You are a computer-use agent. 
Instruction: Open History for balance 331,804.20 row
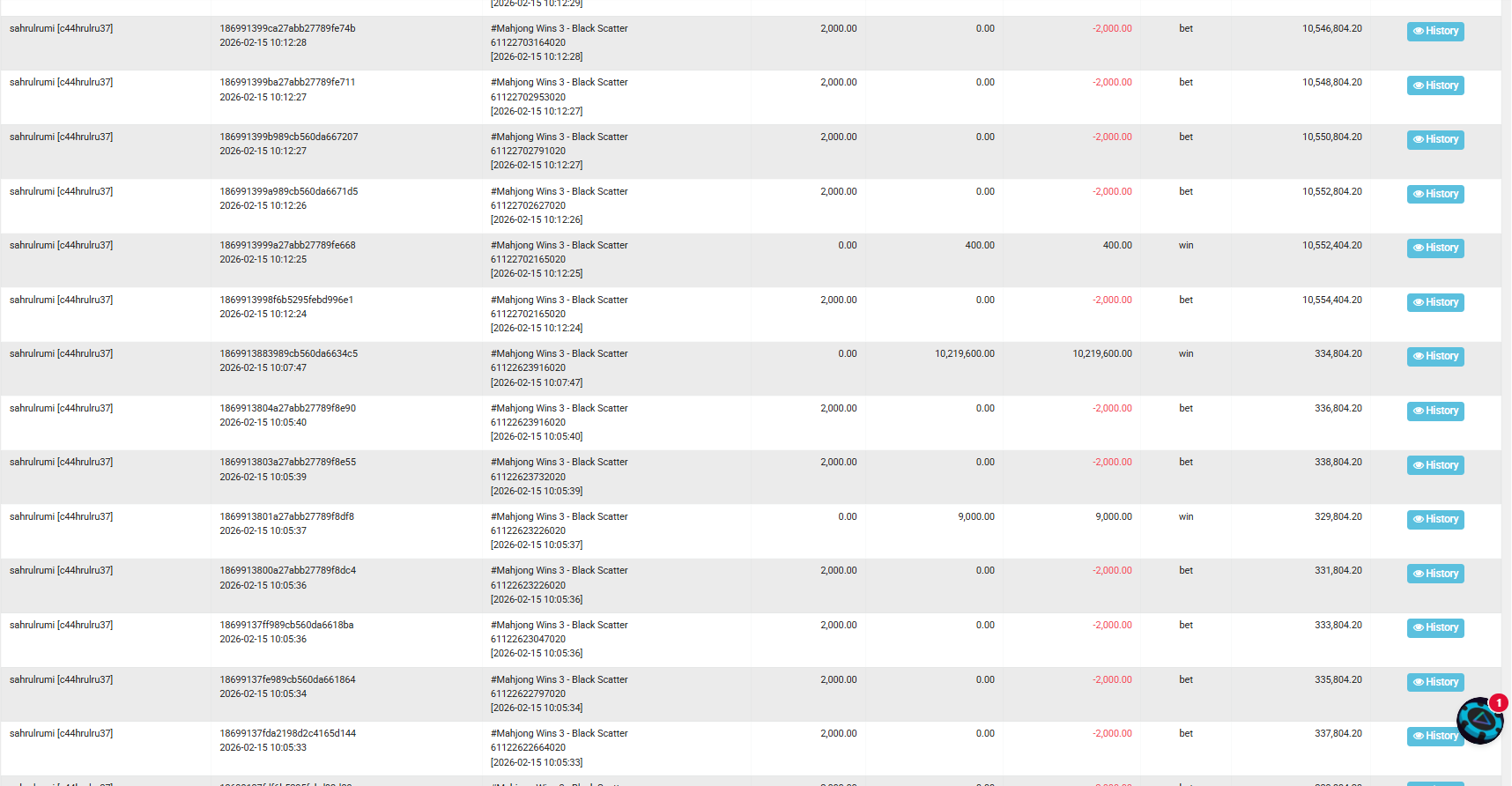tap(1434, 574)
